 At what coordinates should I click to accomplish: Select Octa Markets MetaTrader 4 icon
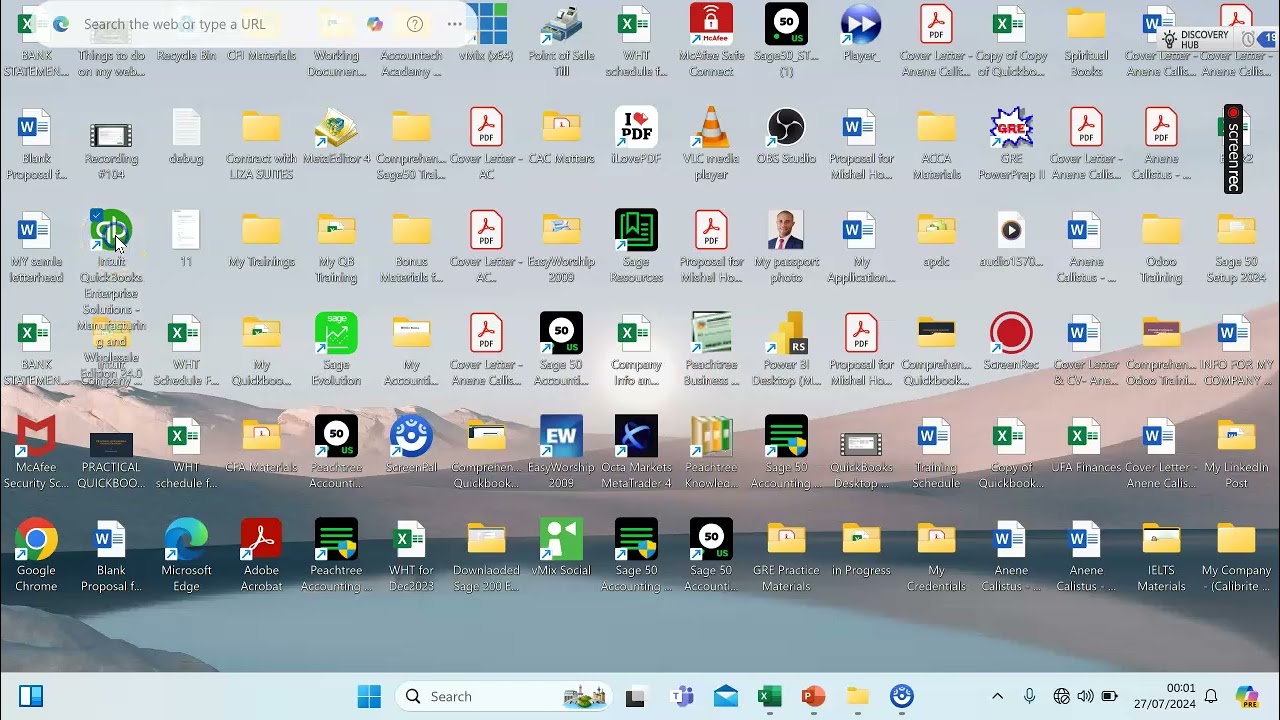[x=636, y=453]
